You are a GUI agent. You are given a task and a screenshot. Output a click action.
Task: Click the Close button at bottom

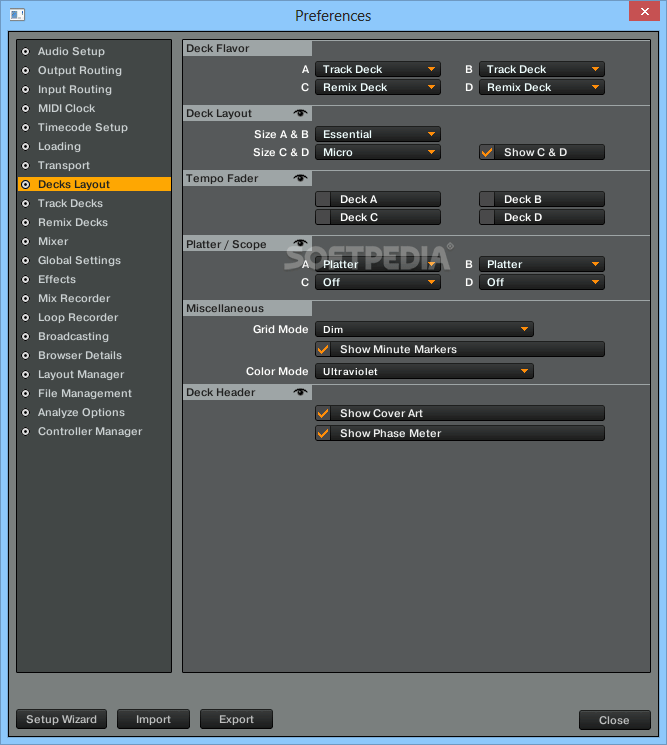(x=614, y=720)
